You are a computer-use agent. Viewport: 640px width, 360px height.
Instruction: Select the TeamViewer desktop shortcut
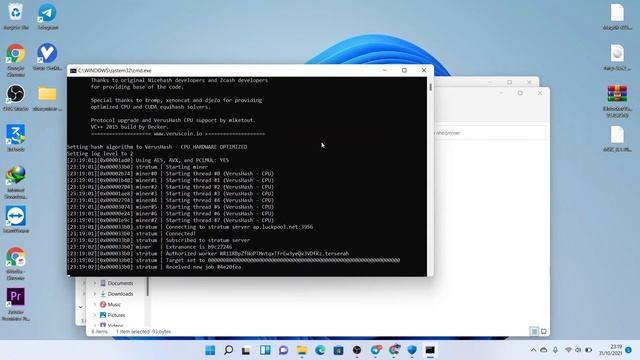click(16, 217)
